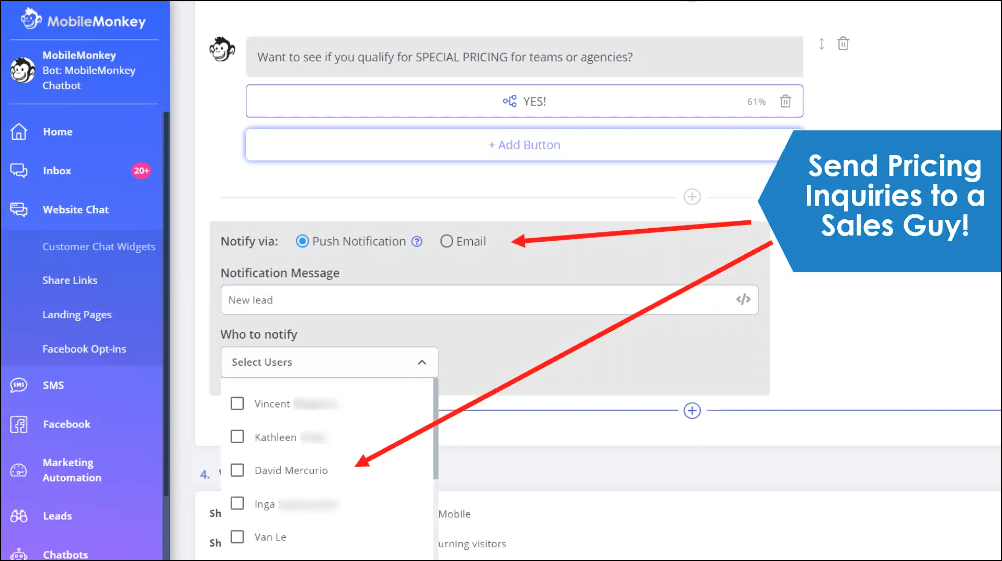This screenshot has height=561, width=1002.
Task: Click the 'Notify via:' label
Action: tap(249, 242)
